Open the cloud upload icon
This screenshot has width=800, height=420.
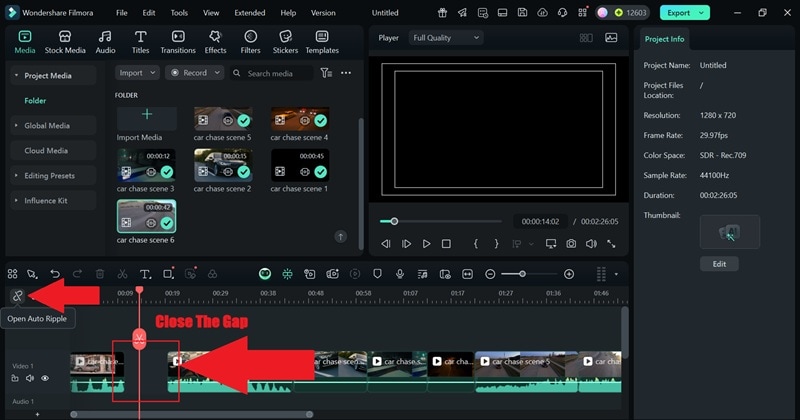coord(542,13)
